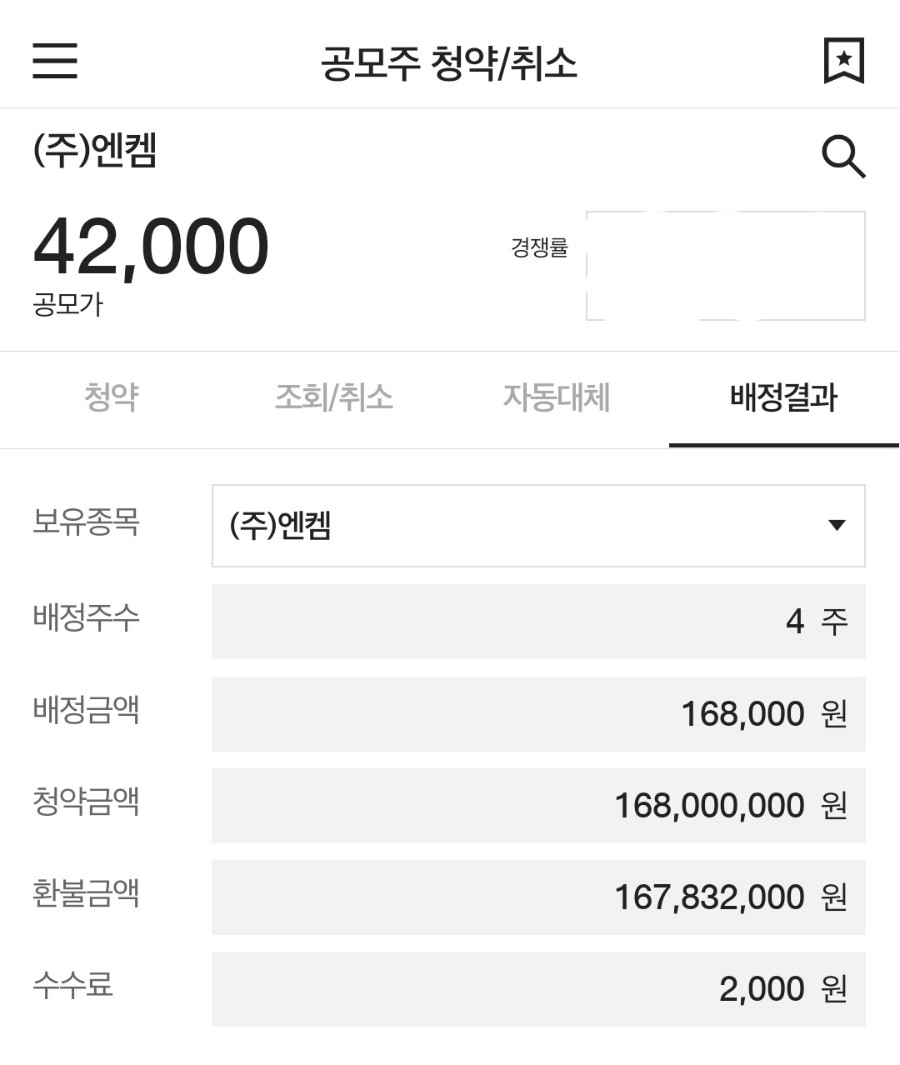Click the 보유종목 label
This screenshot has height=1065, width=900.
point(86,522)
